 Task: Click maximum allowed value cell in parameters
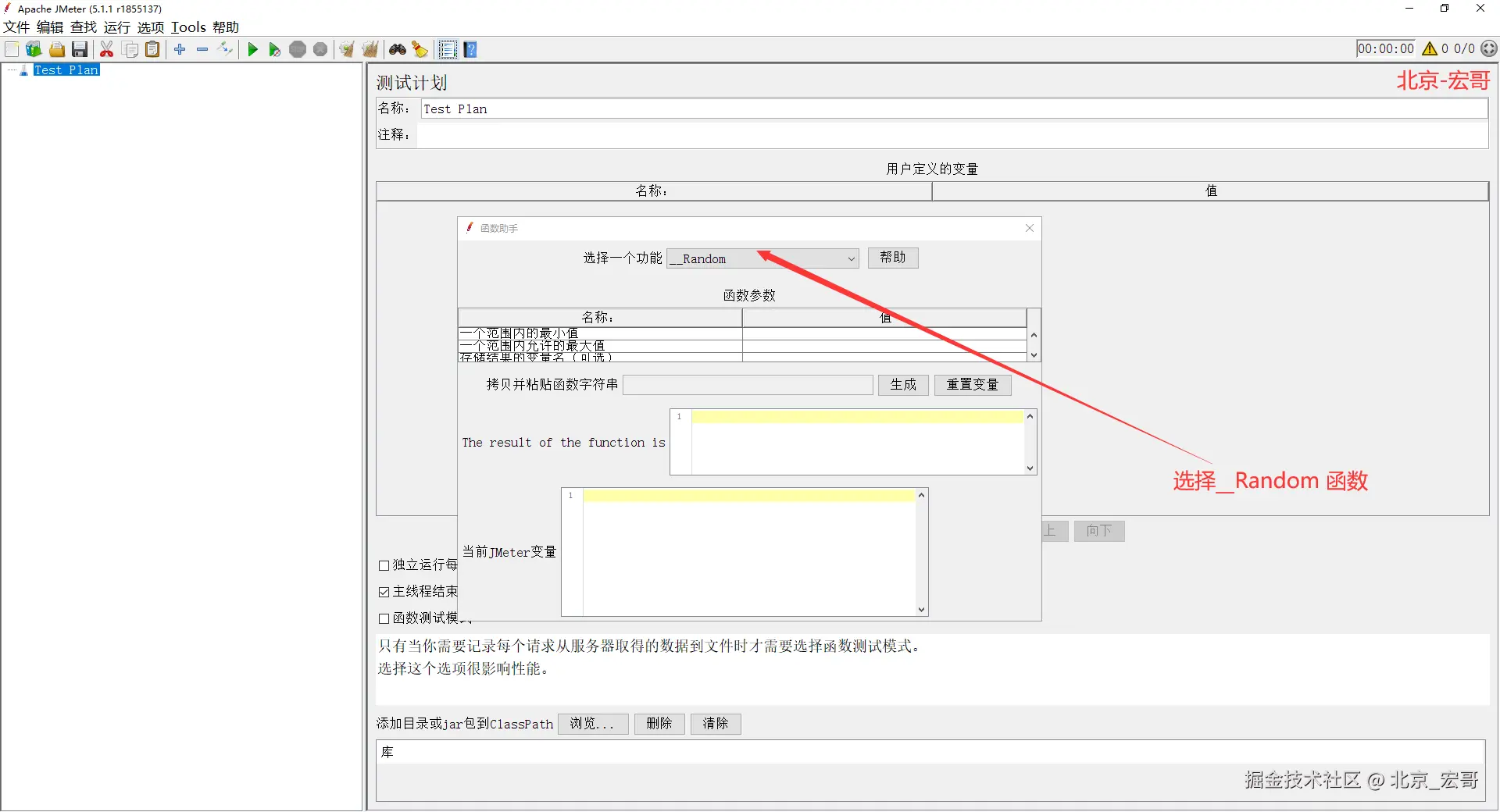884,346
